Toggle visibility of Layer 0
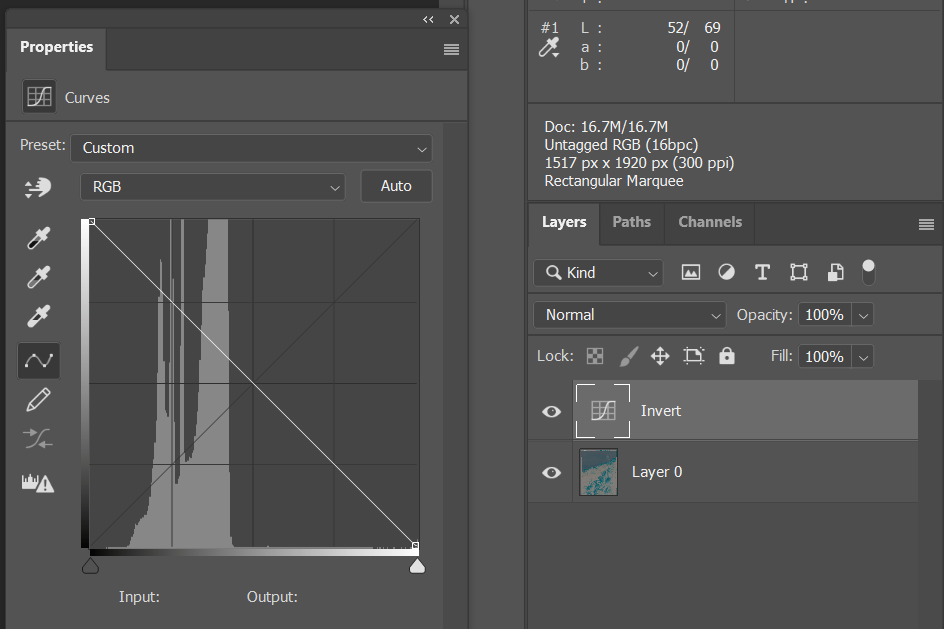Viewport: 944px width, 629px height. click(551, 472)
